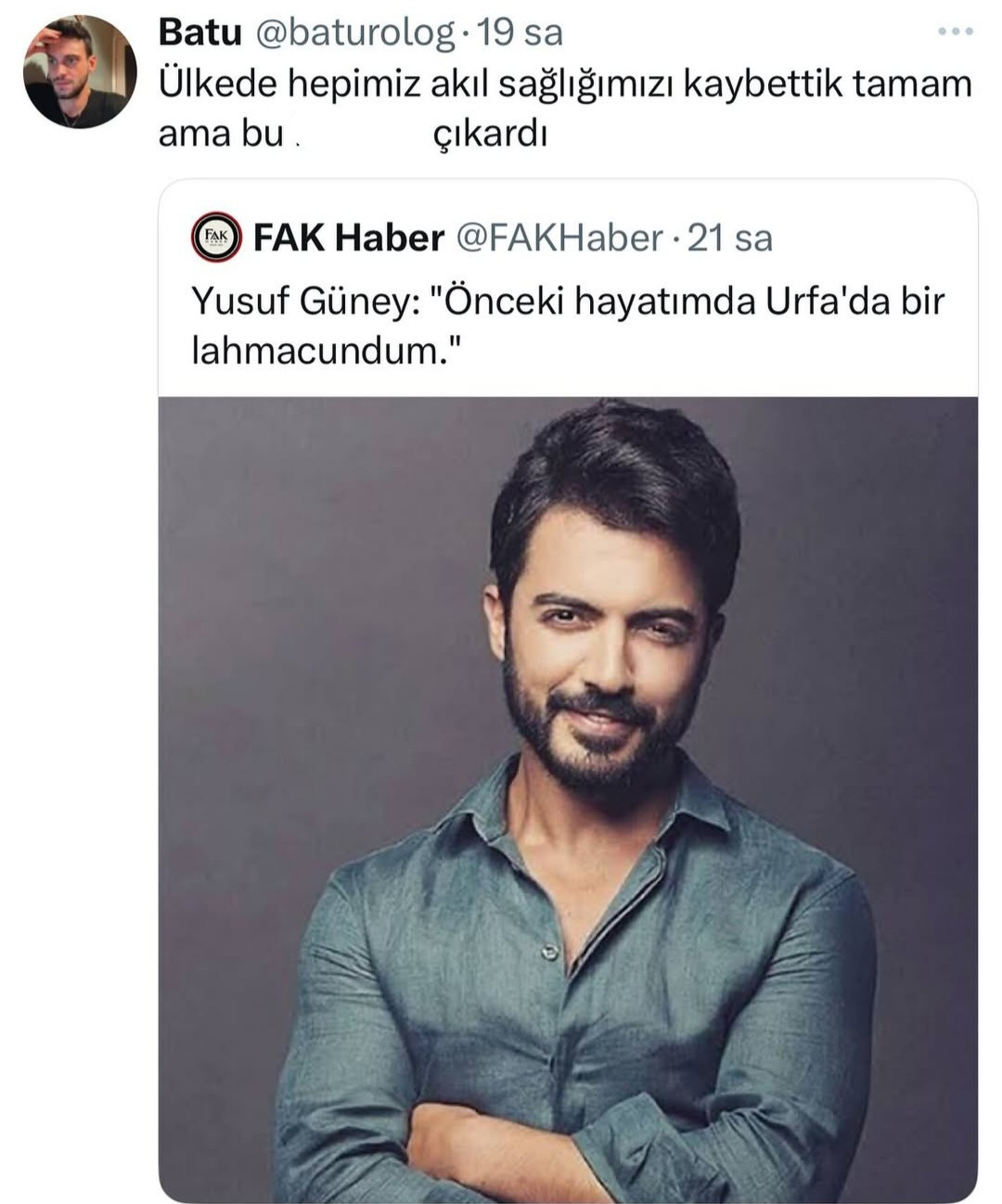Click the word "lahmacundum." in the quoted tweet
Screen dimensions: 1002x1204
point(326,352)
